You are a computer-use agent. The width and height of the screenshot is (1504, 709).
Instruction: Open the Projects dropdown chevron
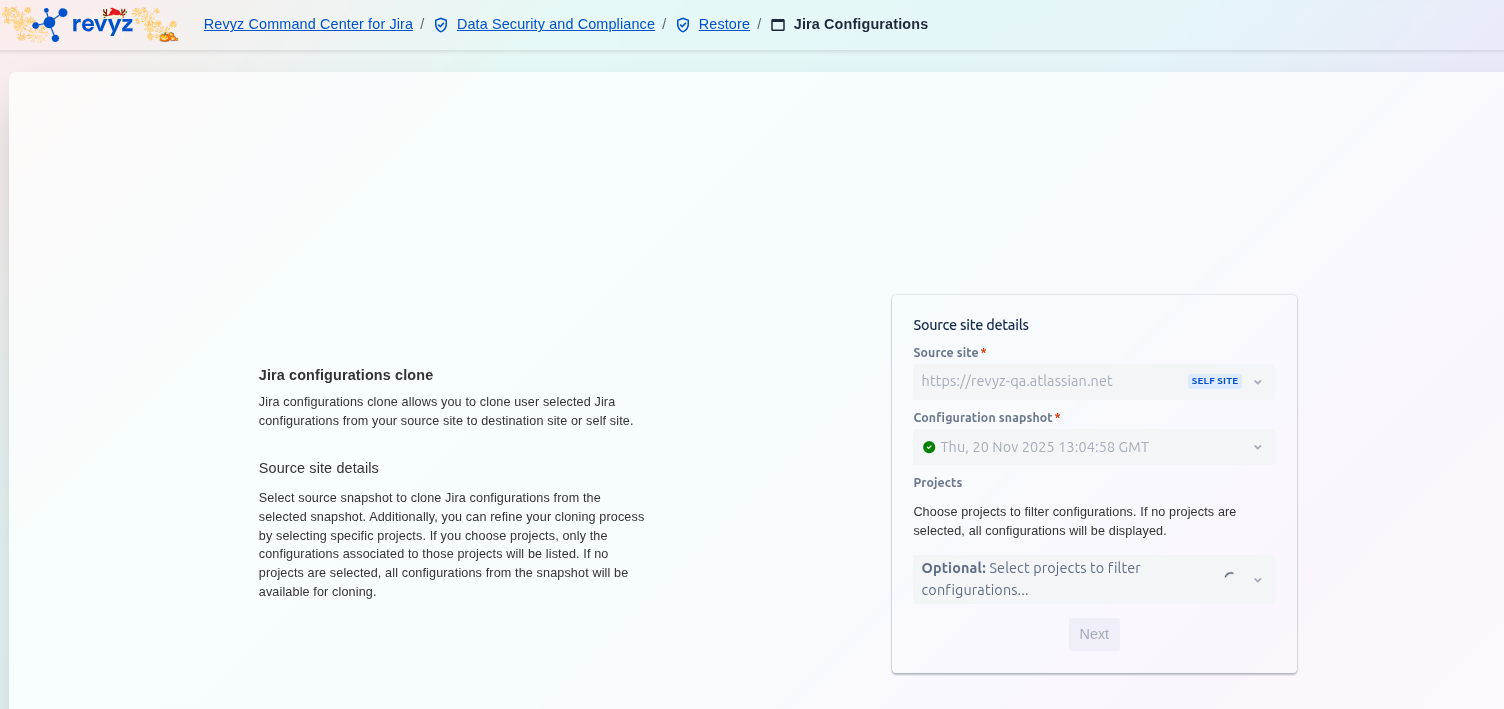pos(1258,580)
